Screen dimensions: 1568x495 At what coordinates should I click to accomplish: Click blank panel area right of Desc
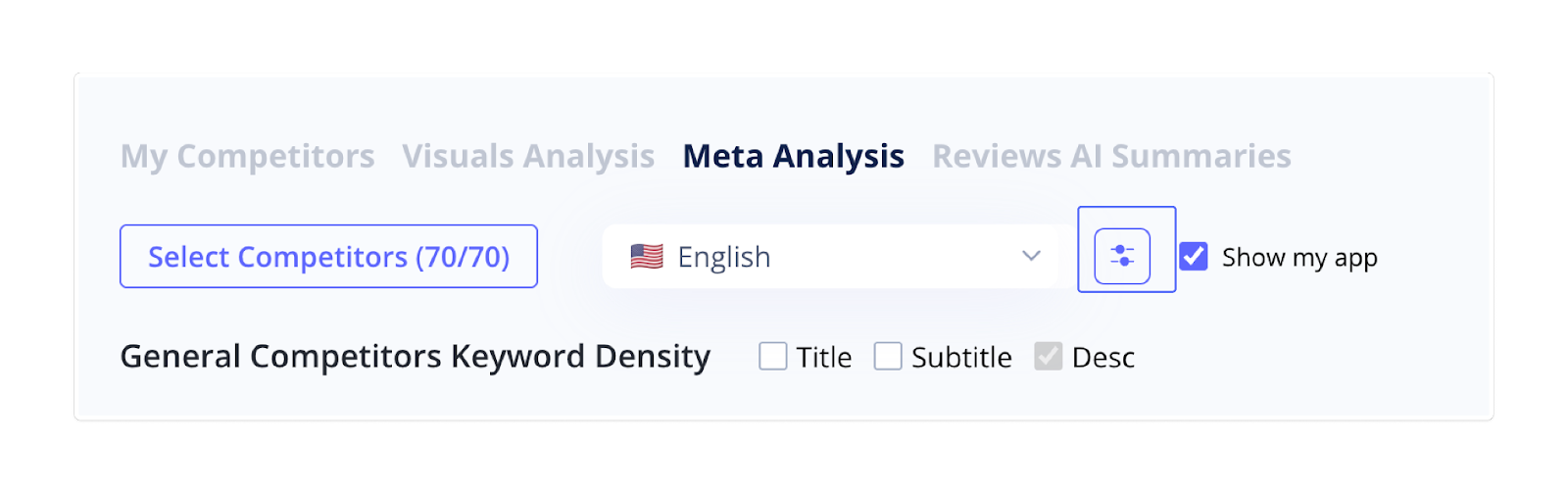pos(1313,357)
